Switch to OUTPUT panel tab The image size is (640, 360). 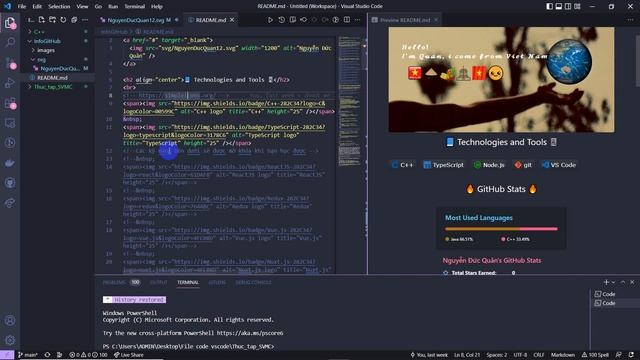pyautogui.click(x=158, y=282)
